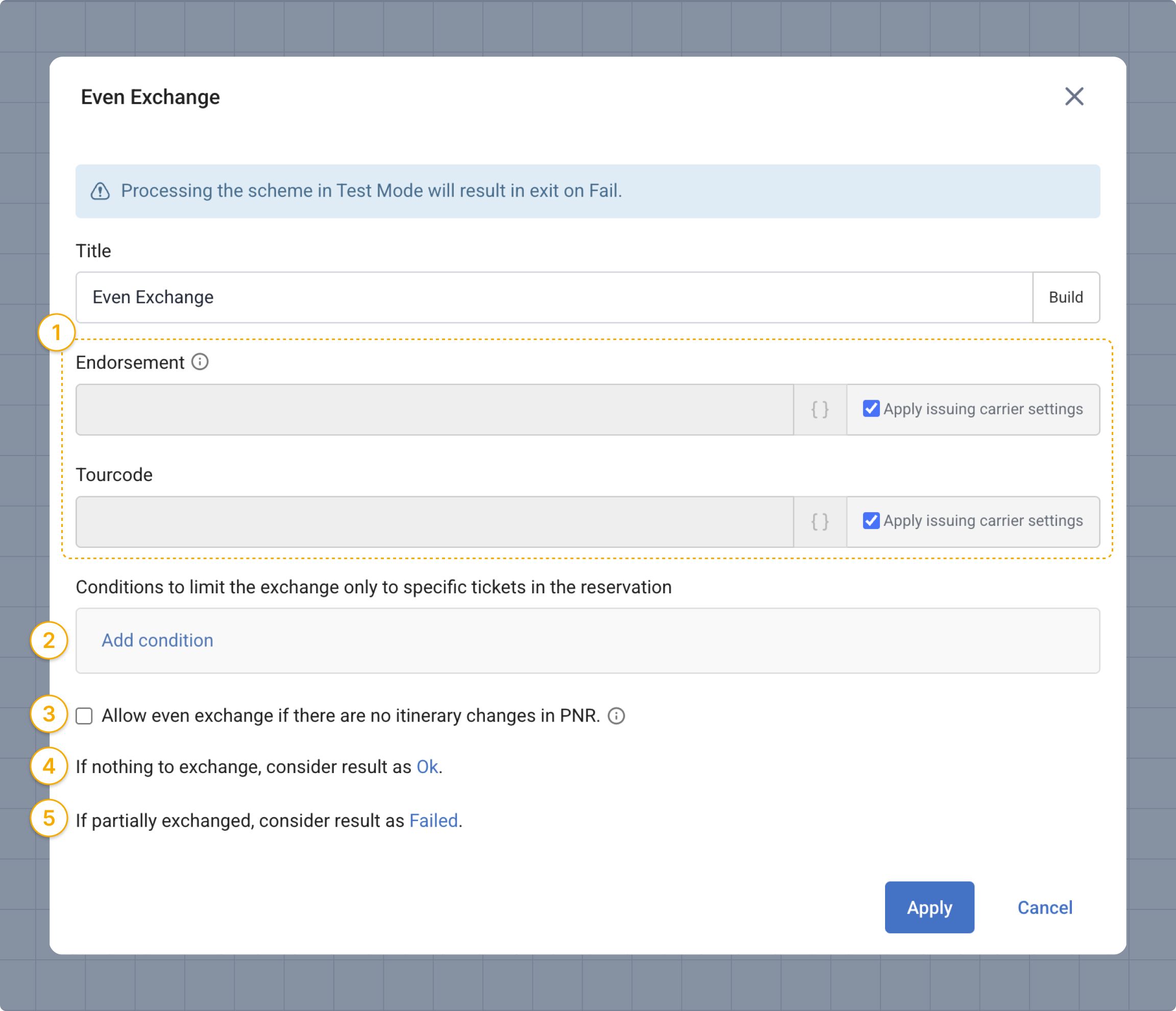The width and height of the screenshot is (1176, 1011).
Task: Click the Cancel link
Action: [x=1044, y=907]
